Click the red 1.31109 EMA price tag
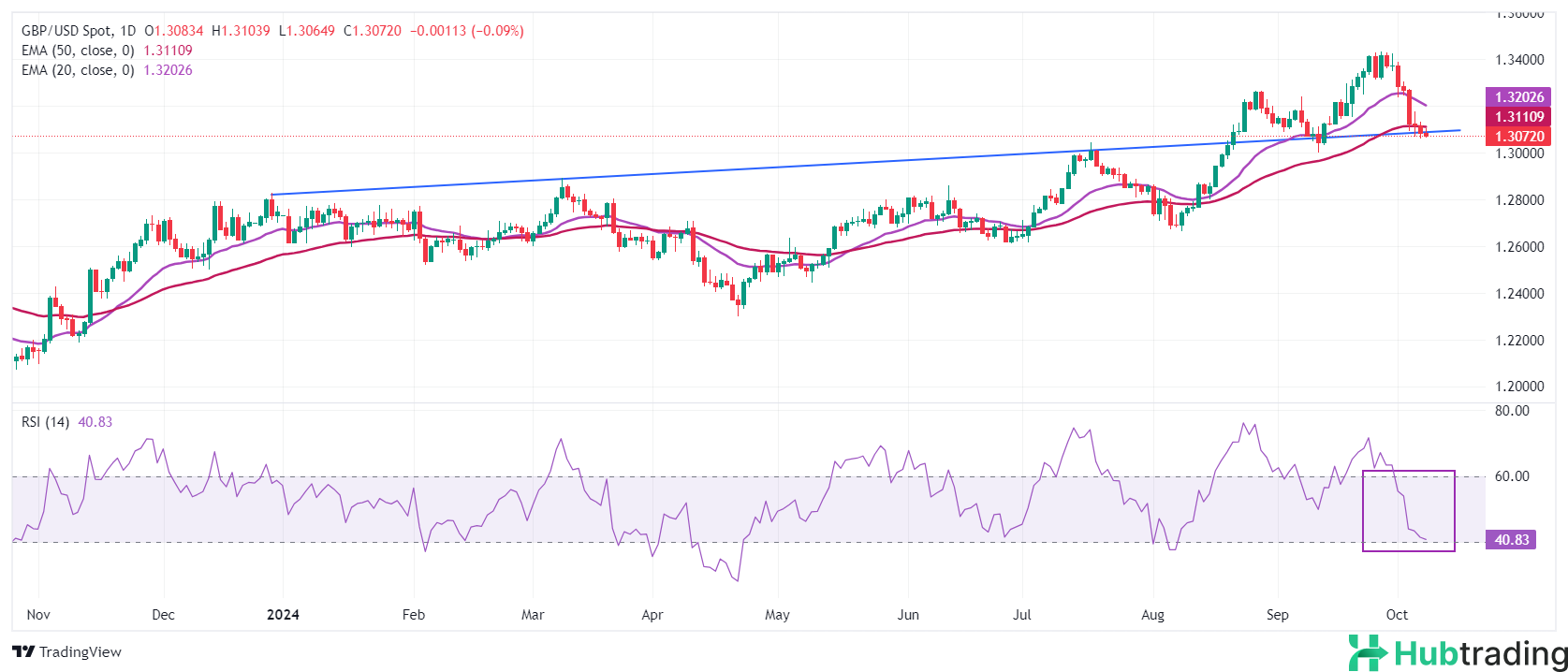Viewport: 1568px width, 672px height. [1518, 117]
